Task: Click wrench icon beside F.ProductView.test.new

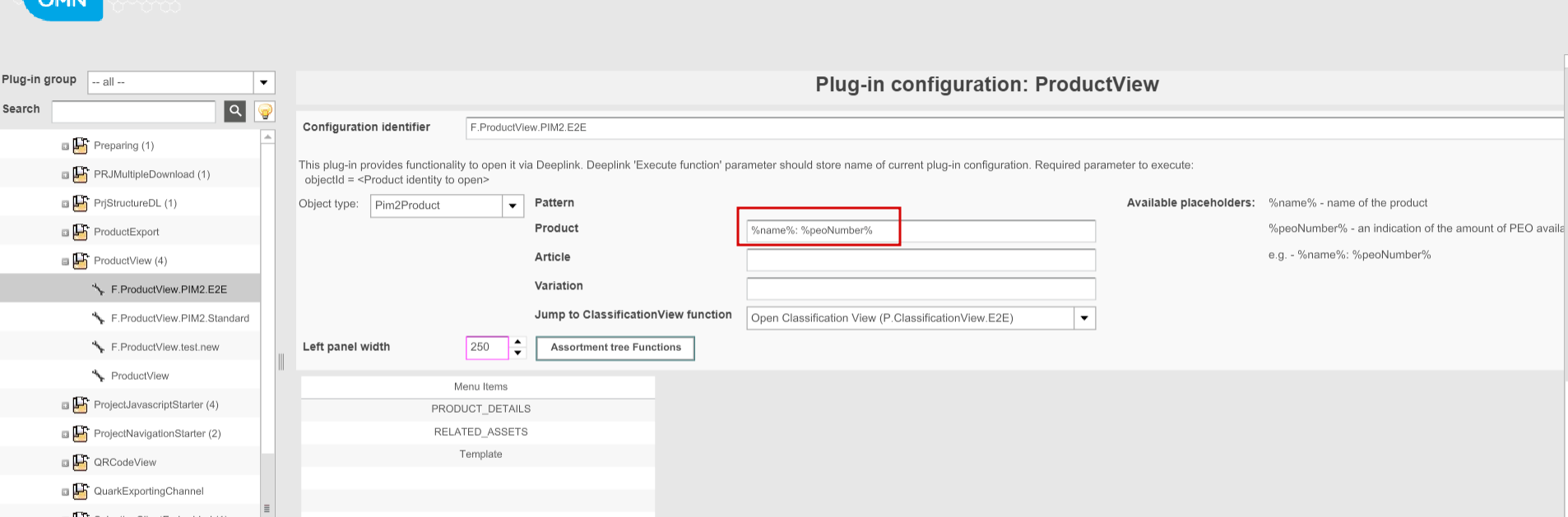Action: [x=98, y=347]
